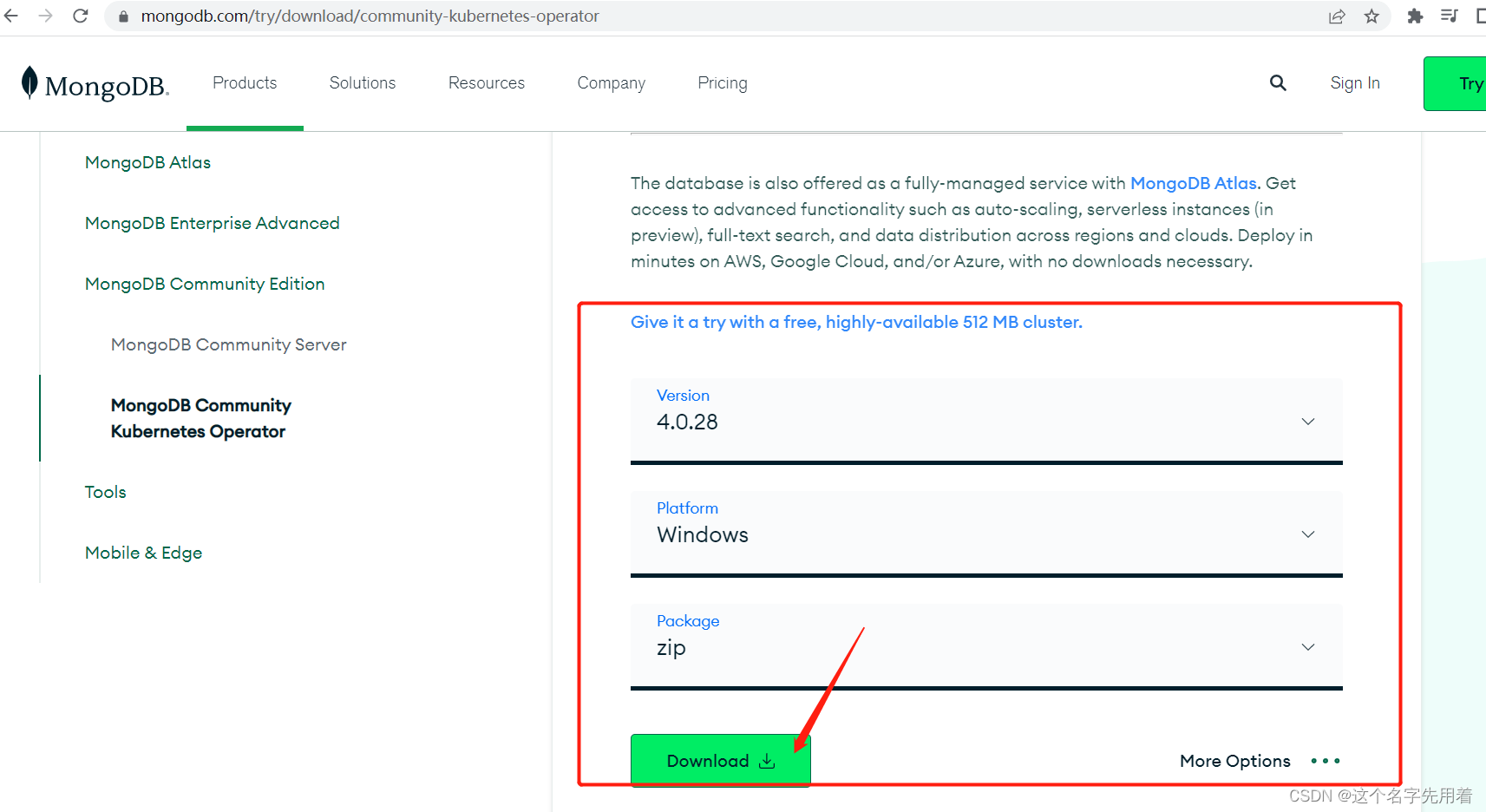Open the extensions puzzle icon

1415,16
